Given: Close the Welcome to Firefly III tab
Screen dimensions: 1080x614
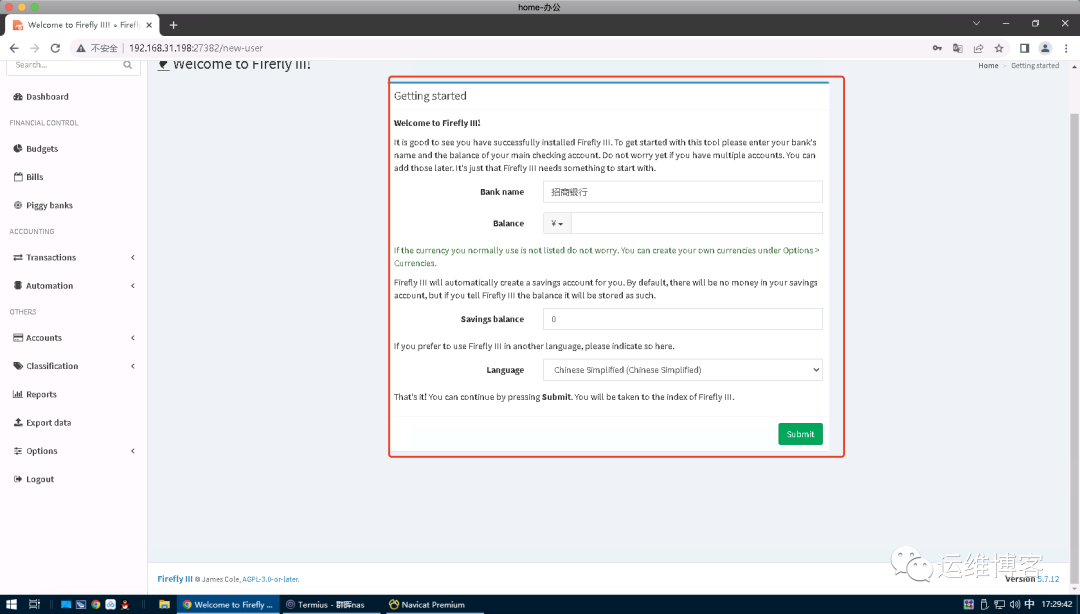Looking at the screenshot, I should click(x=149, y=25).
